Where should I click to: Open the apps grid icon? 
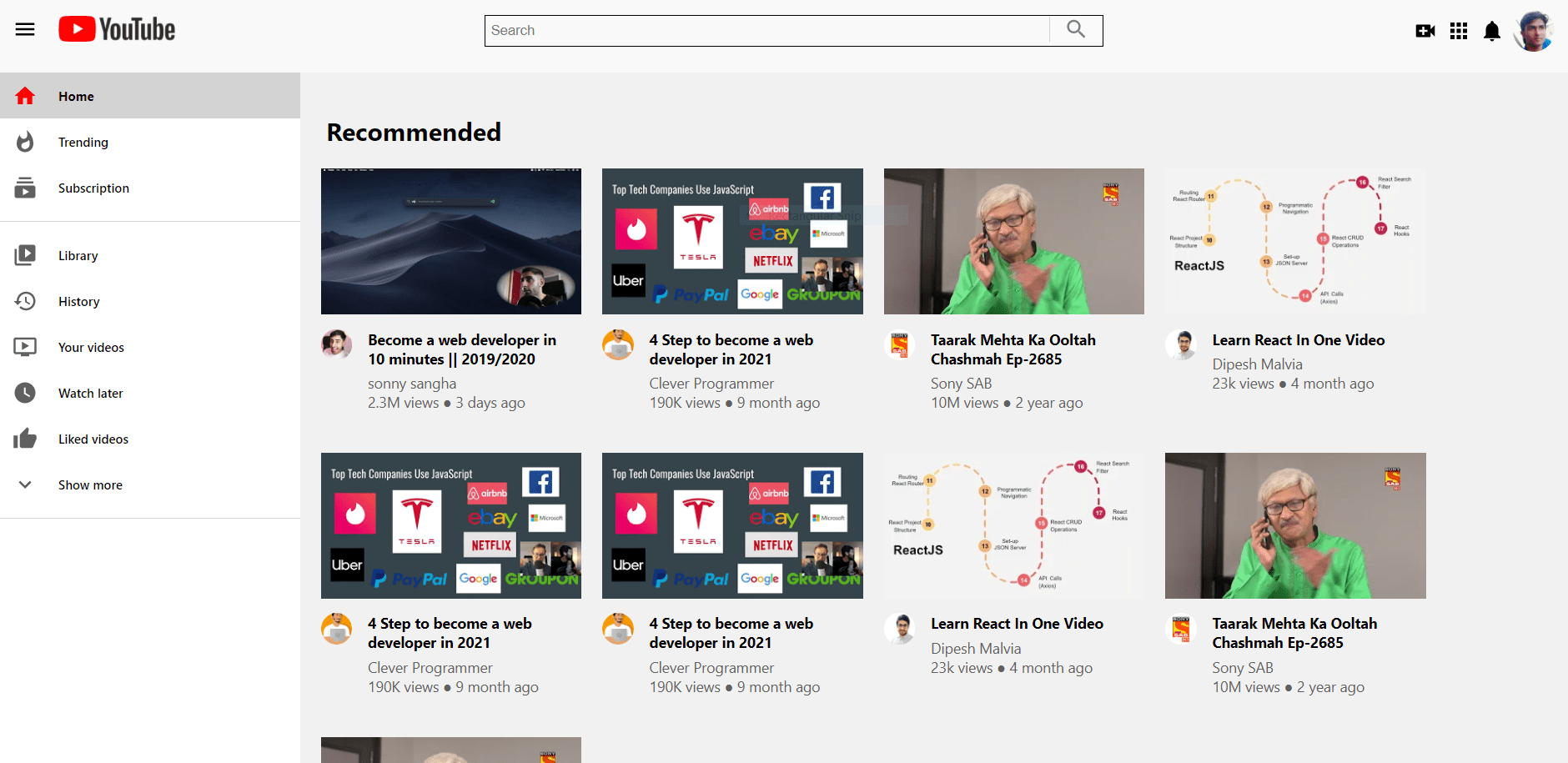(1459, 31)
